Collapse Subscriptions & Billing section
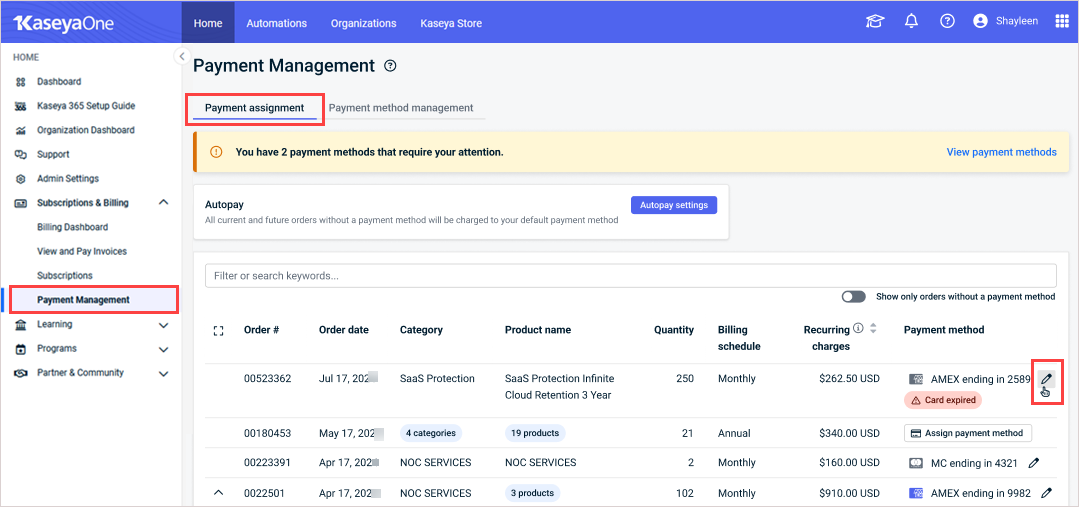 coord(163,203)
